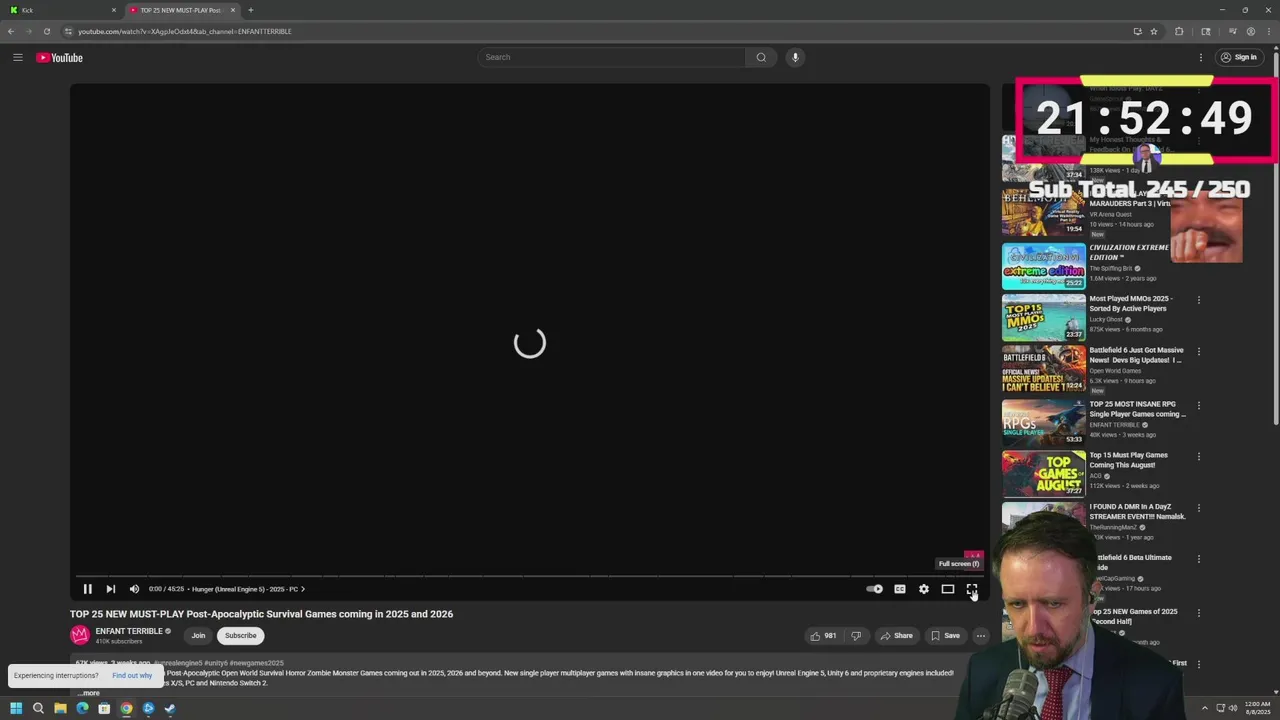This screenshot has height=720, width=1280.
Task: Skip to next video in player
Action: 111,589
